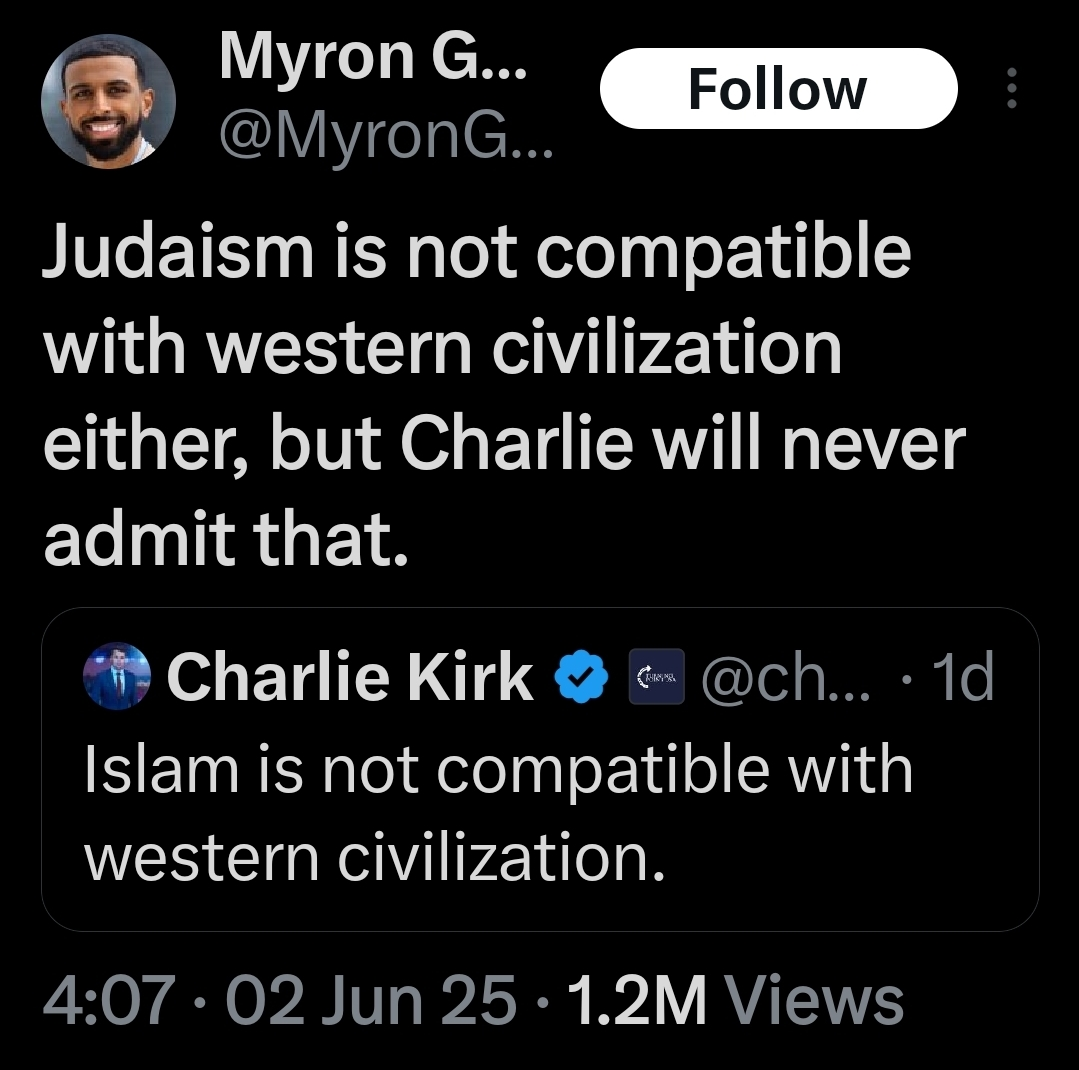Click Charlie Kirk's small avatar in quote
Screen dimensions: 1079x1070
tap(117, 676)
